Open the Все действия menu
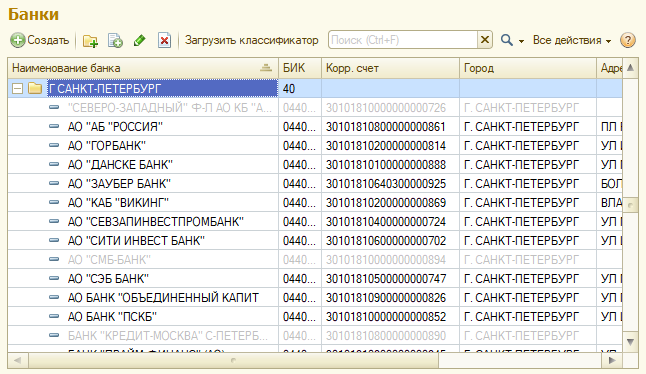The image size is (646, 374). tap(572, 40)
